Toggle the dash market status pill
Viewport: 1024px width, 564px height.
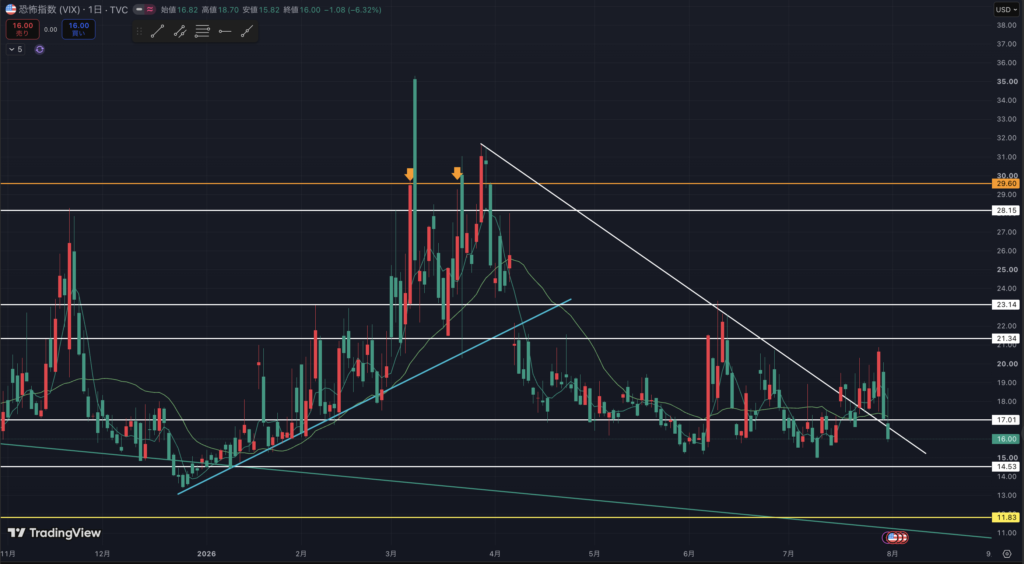[x=138, y=10]
